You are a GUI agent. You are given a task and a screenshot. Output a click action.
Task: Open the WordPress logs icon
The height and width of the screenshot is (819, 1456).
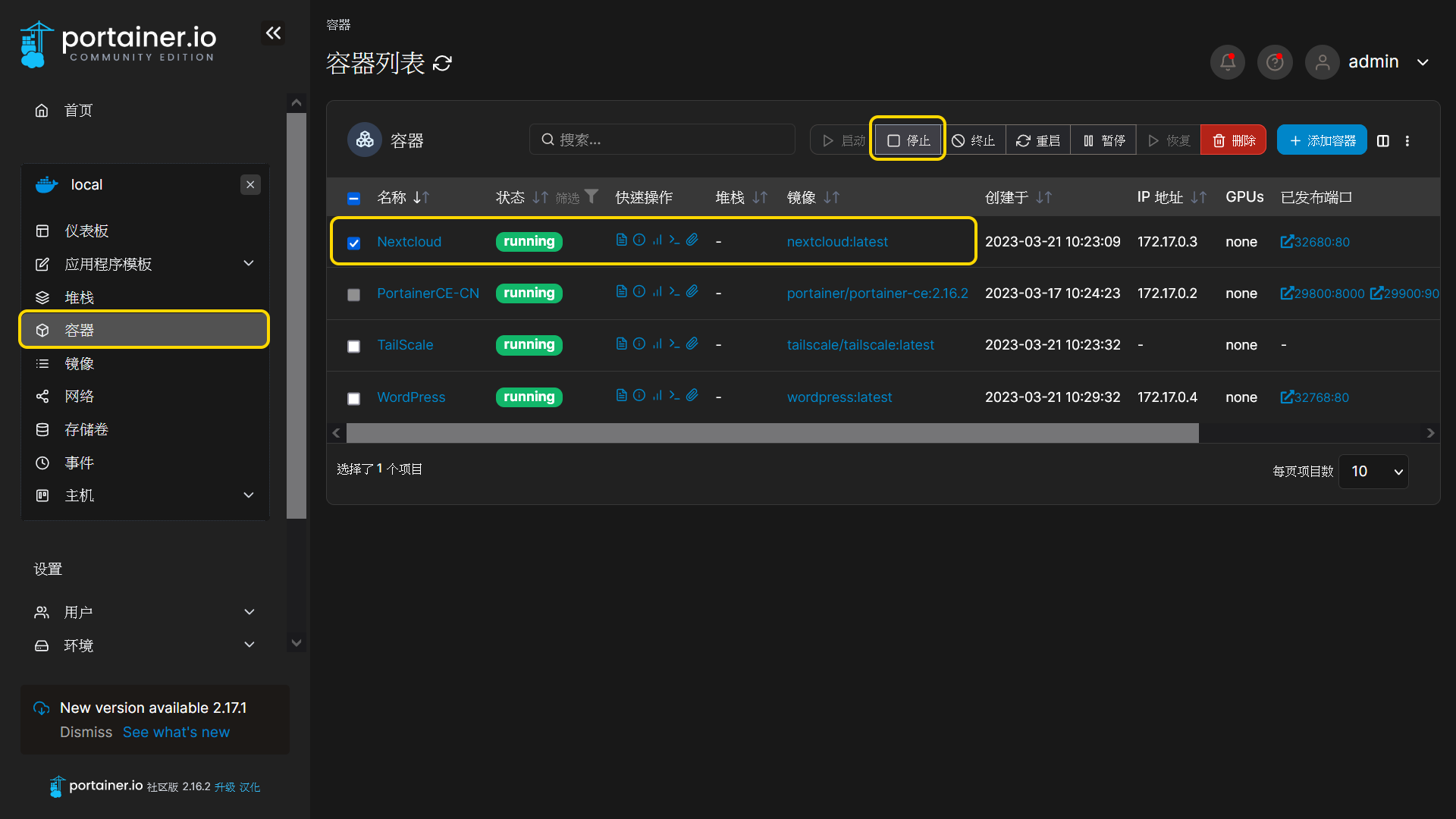point(621,395)
